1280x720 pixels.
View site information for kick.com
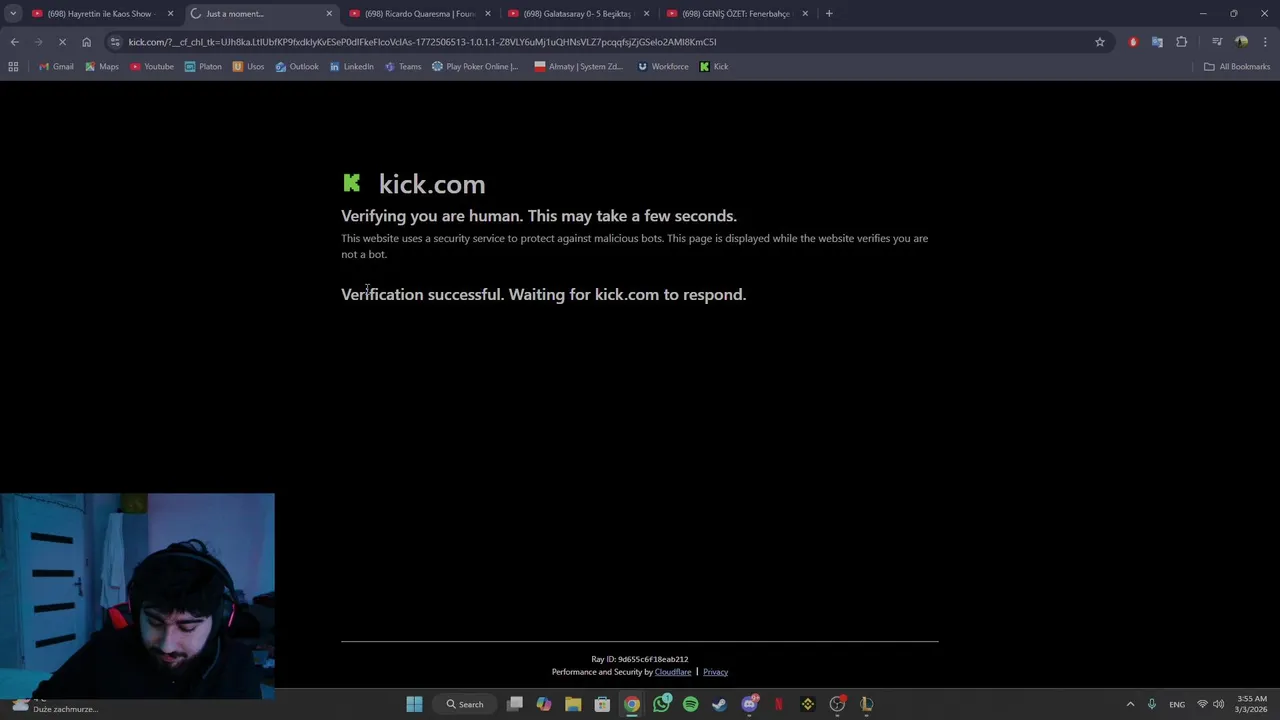tap(116, 42)
